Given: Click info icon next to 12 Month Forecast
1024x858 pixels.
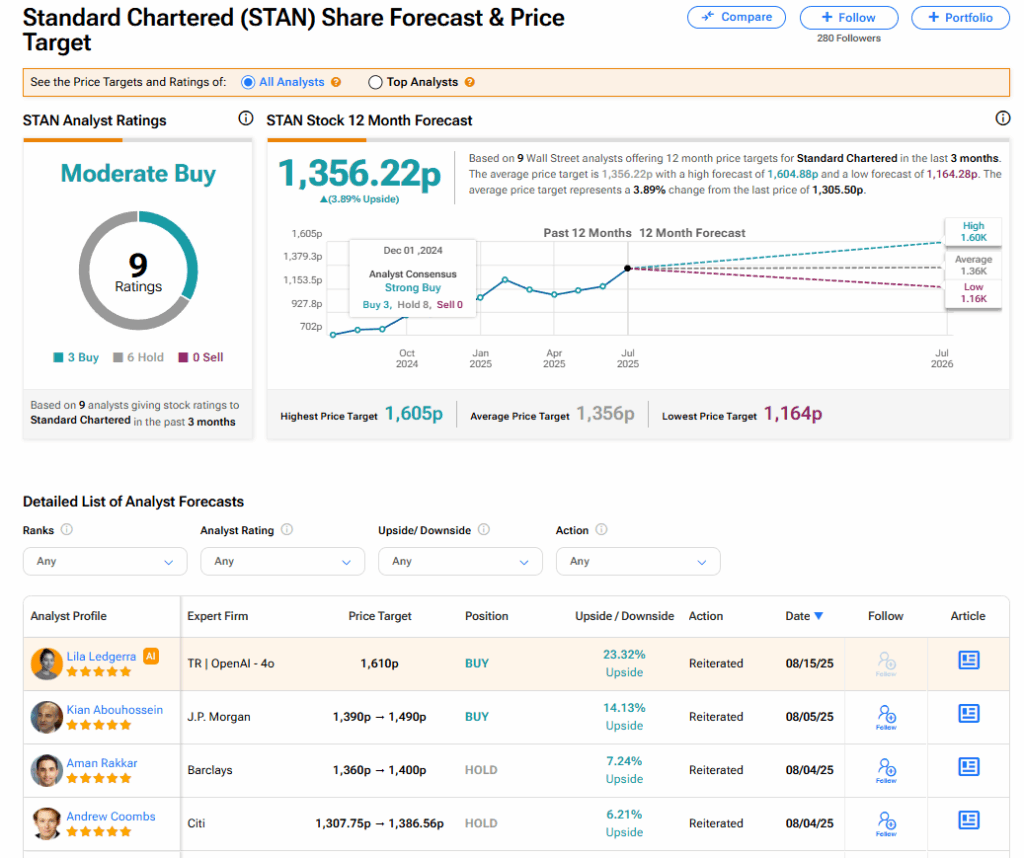Looking at the screenshot, I should pos(1003,119).
